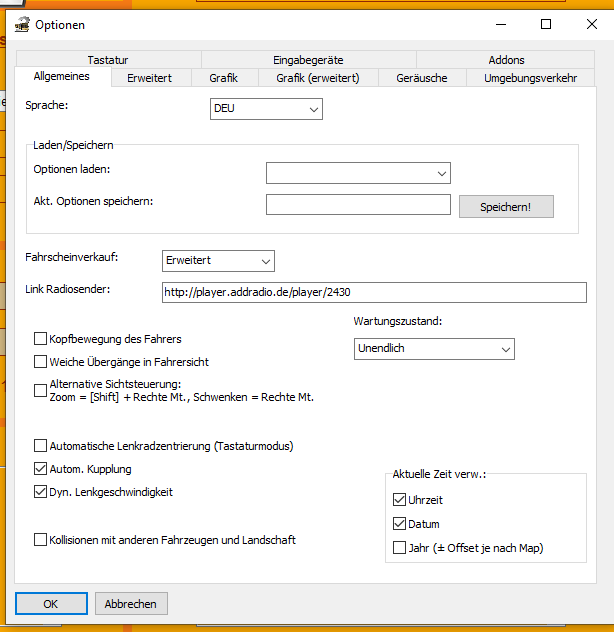Click the Optionen window title icon
This screenshot has height=632, width=614.
point(21,24)
